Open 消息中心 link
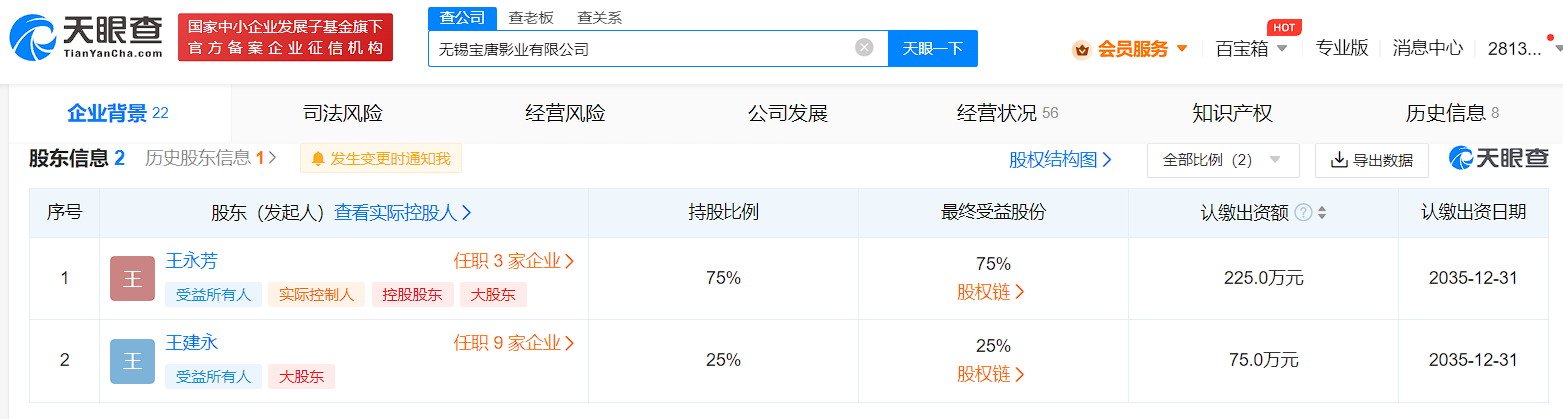The width and height of the screenshot is (1563, 419). [x=1428, y=47]
